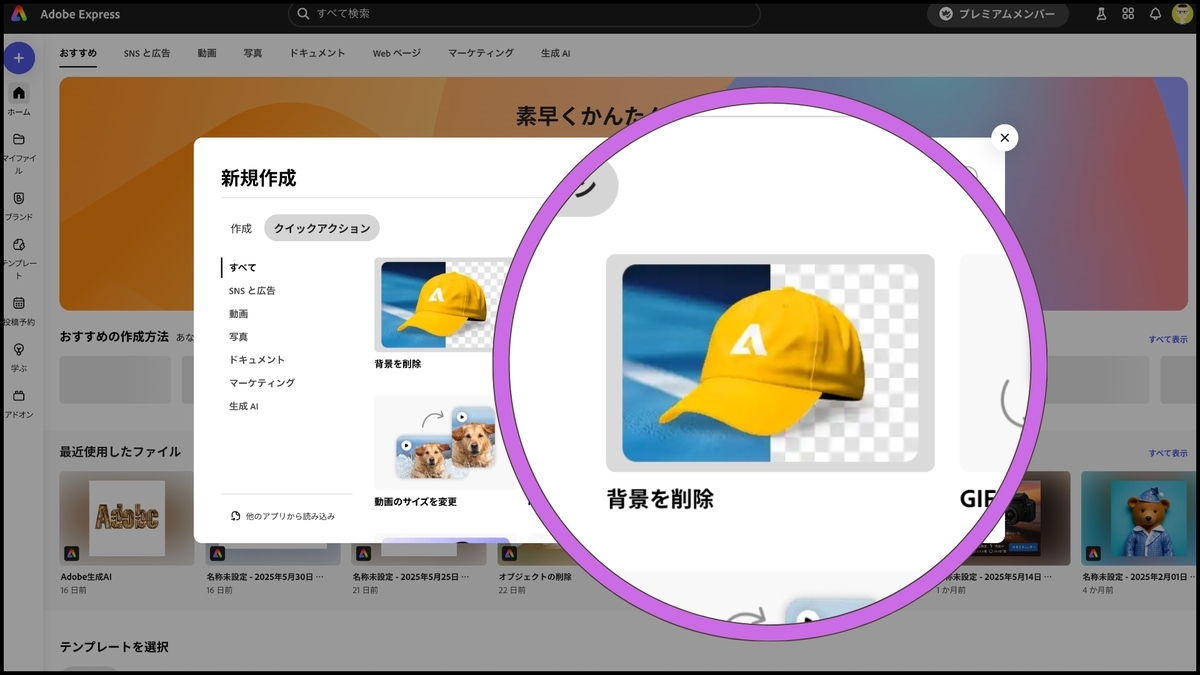Open アドオン icon in the sidebar
1200x675 pixels.
click(x=19, y=395)
